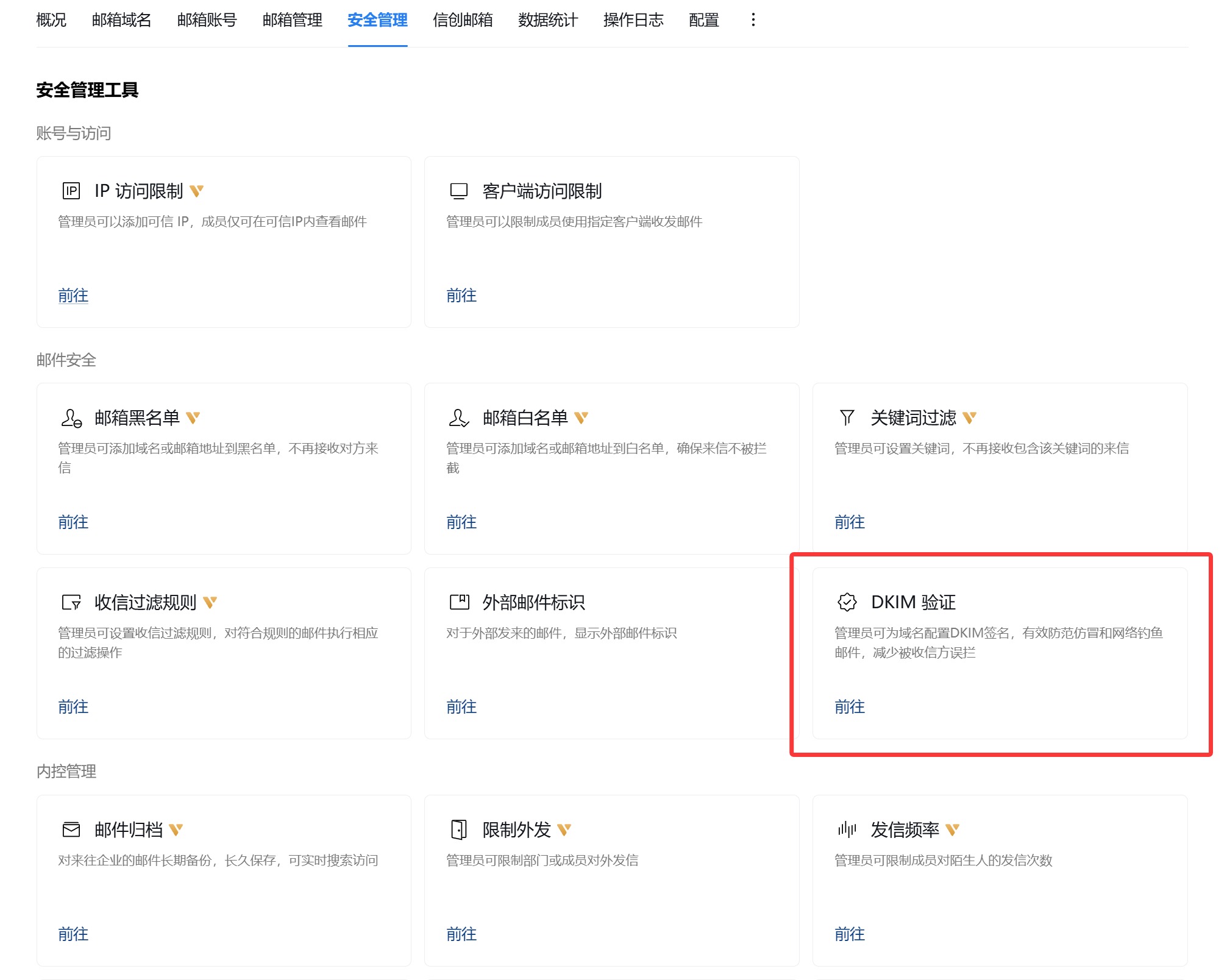Click the external mail label icon
The height and width of the screenshot is (980, 1227).
(x=459, y=602)
